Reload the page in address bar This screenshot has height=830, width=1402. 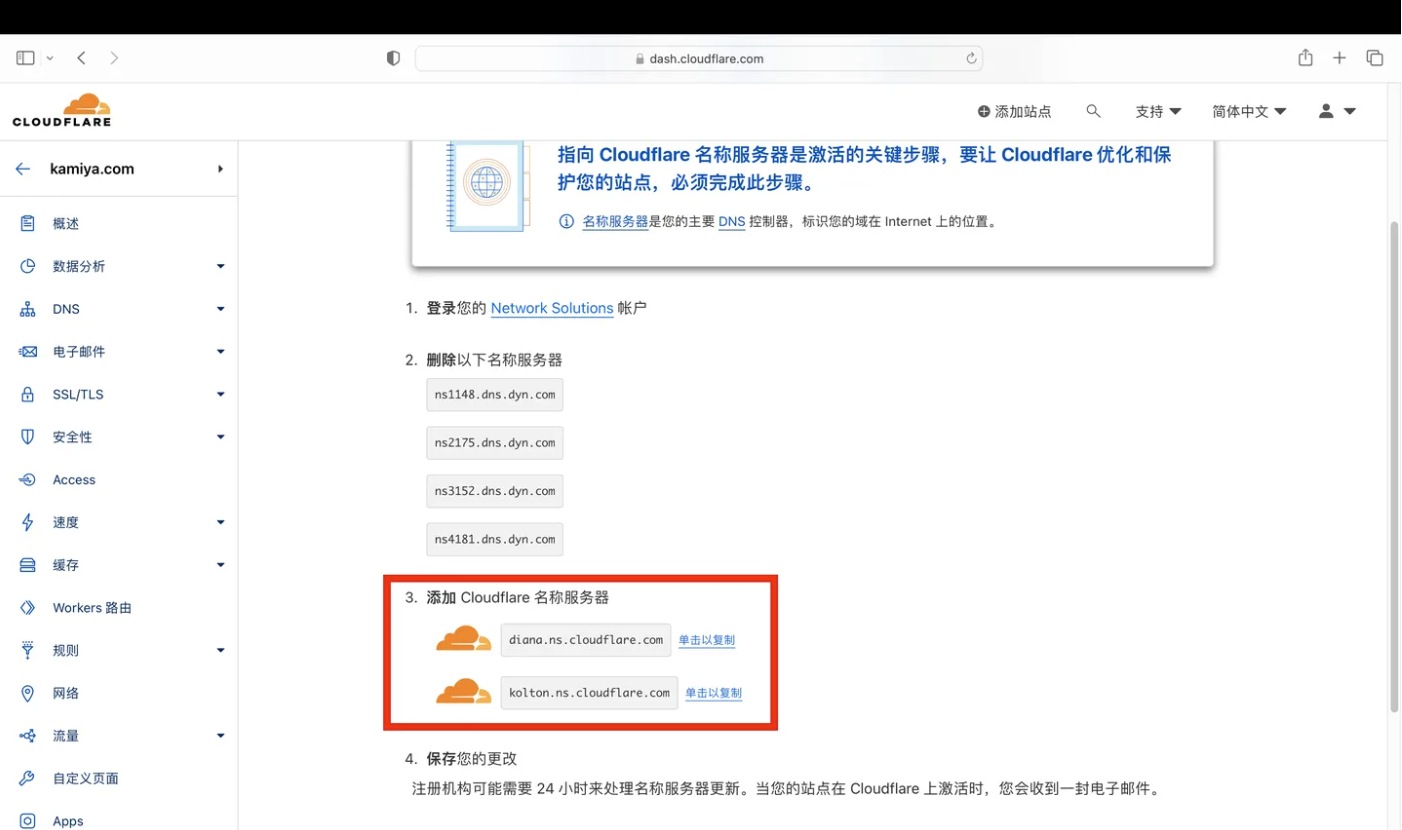click(x=970, y=58)
